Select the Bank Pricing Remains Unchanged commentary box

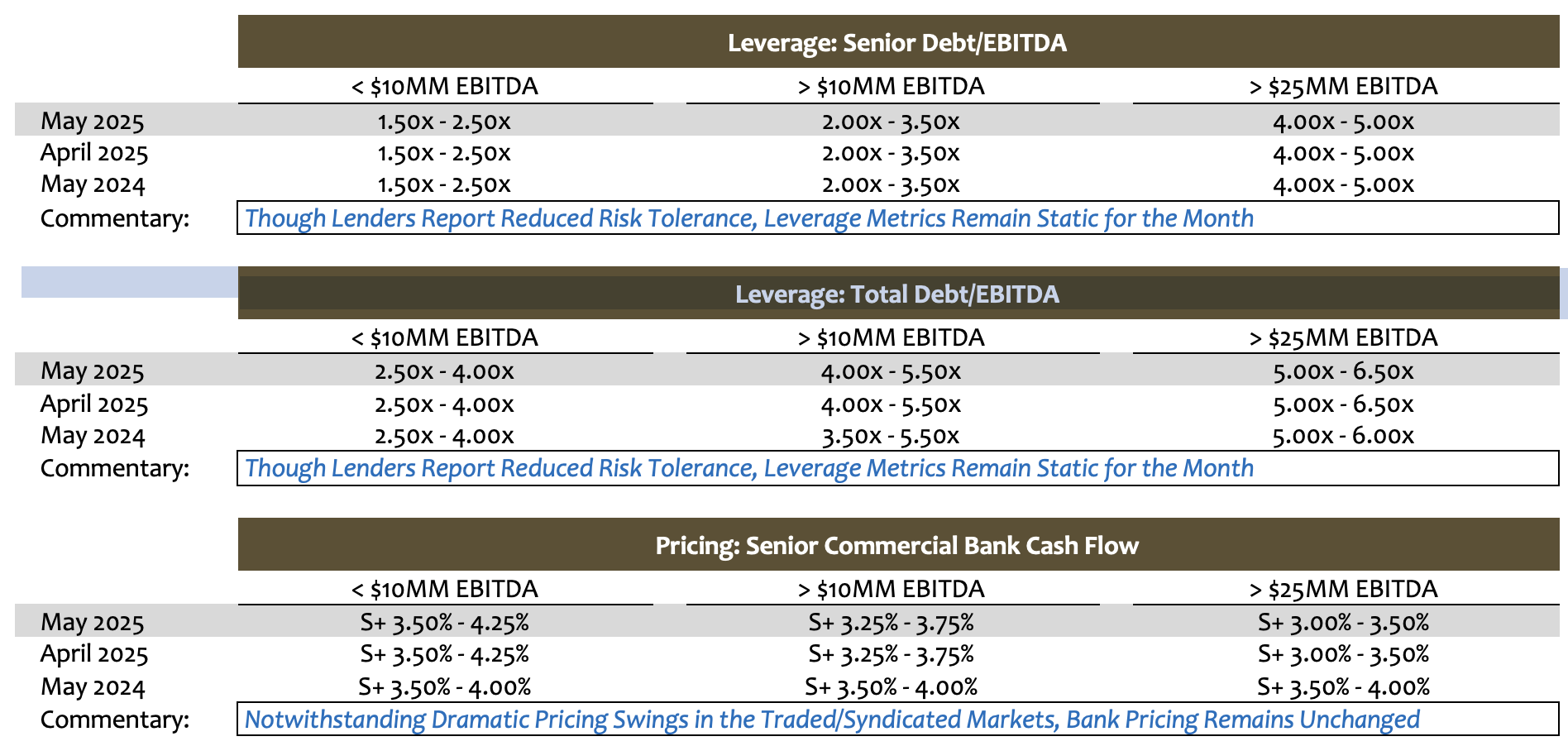pos(898,720)
